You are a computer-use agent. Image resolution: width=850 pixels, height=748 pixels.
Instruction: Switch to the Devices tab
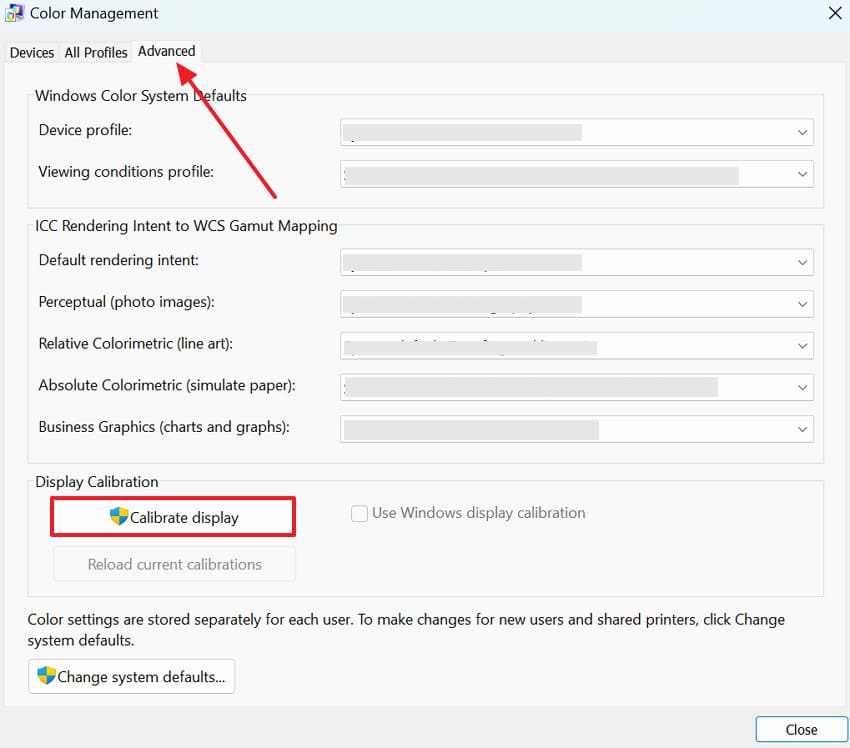pyautogui.click(x=32, y=53)
